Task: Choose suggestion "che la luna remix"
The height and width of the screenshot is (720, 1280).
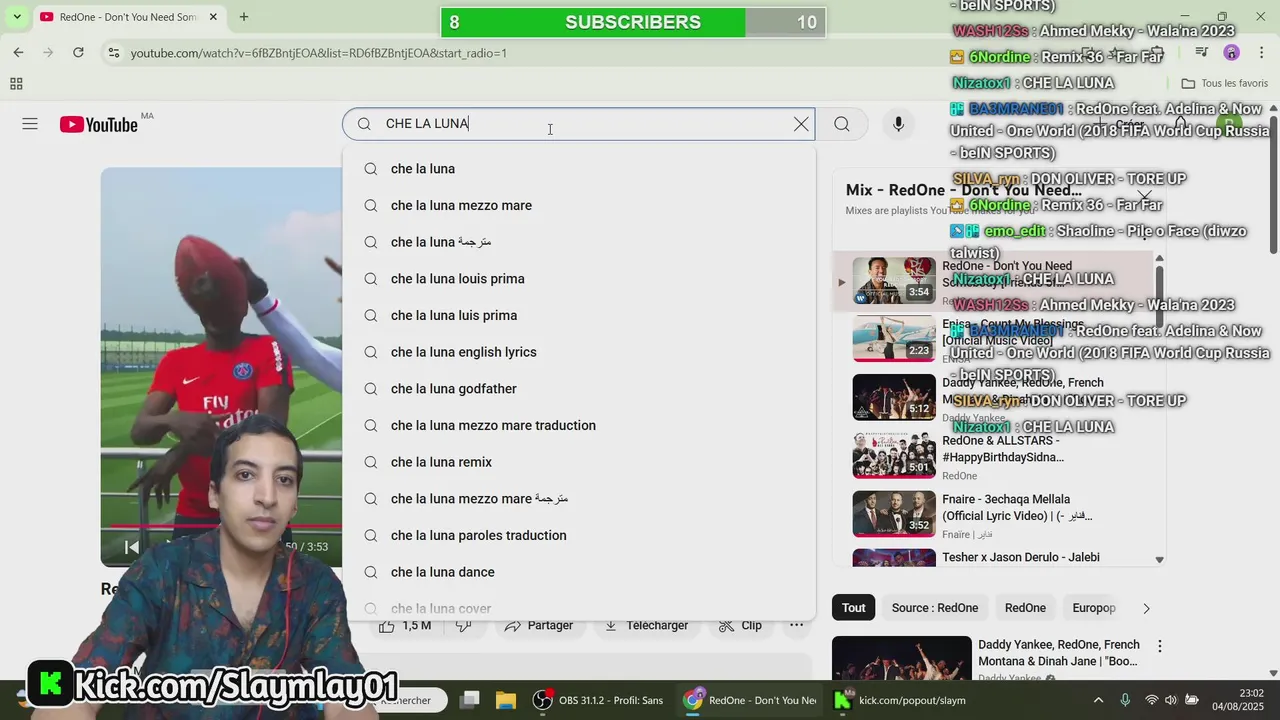Action: [x=579, y=462]
